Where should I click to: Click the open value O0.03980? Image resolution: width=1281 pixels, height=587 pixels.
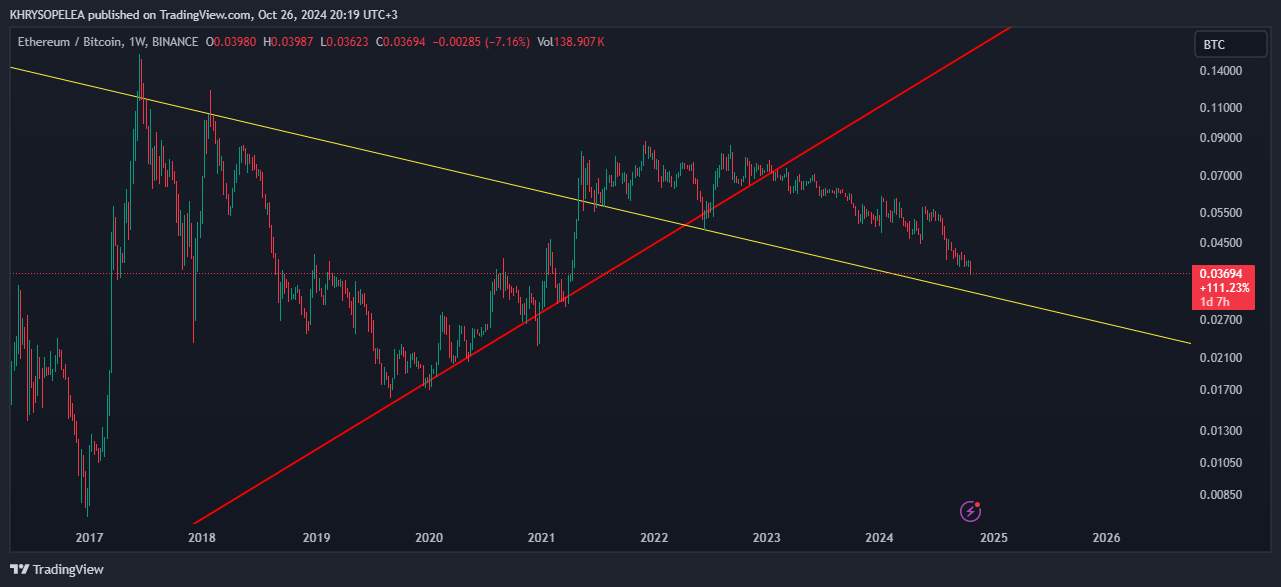231,42
